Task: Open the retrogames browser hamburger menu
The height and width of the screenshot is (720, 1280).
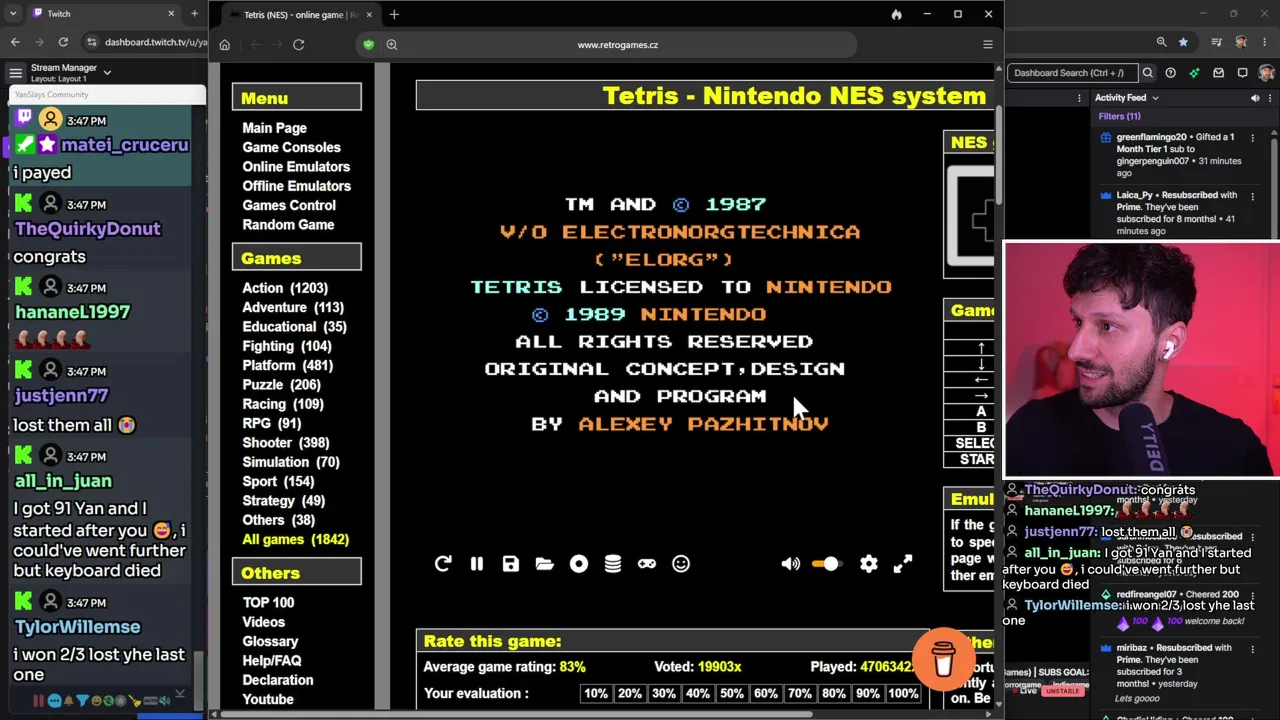Action: pos(988,45)
